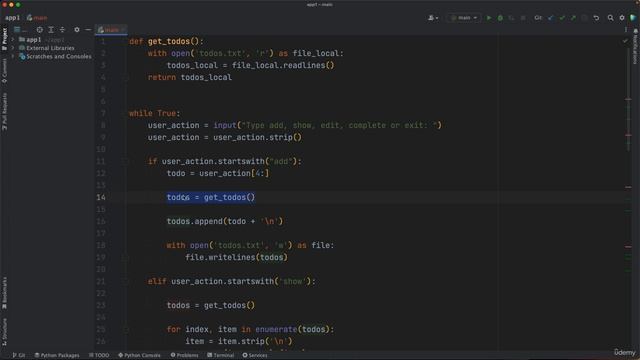The height and width of the screenshot is (360, 640).
Task: Fold the for loop at line 25
Action: (x=127, y=330)
